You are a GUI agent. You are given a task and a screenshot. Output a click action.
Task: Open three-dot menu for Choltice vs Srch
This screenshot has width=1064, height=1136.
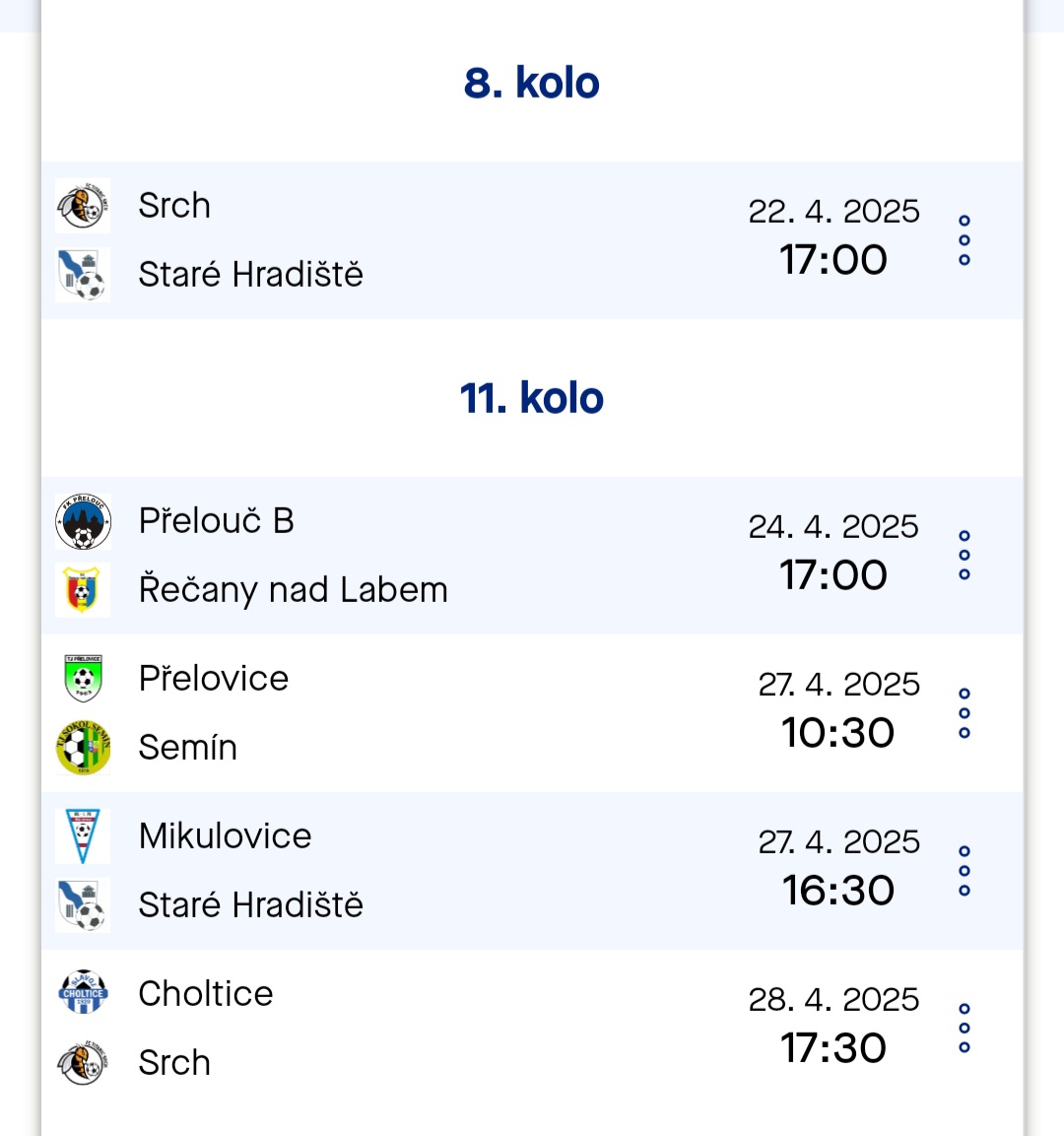(x=964, y=1028)
